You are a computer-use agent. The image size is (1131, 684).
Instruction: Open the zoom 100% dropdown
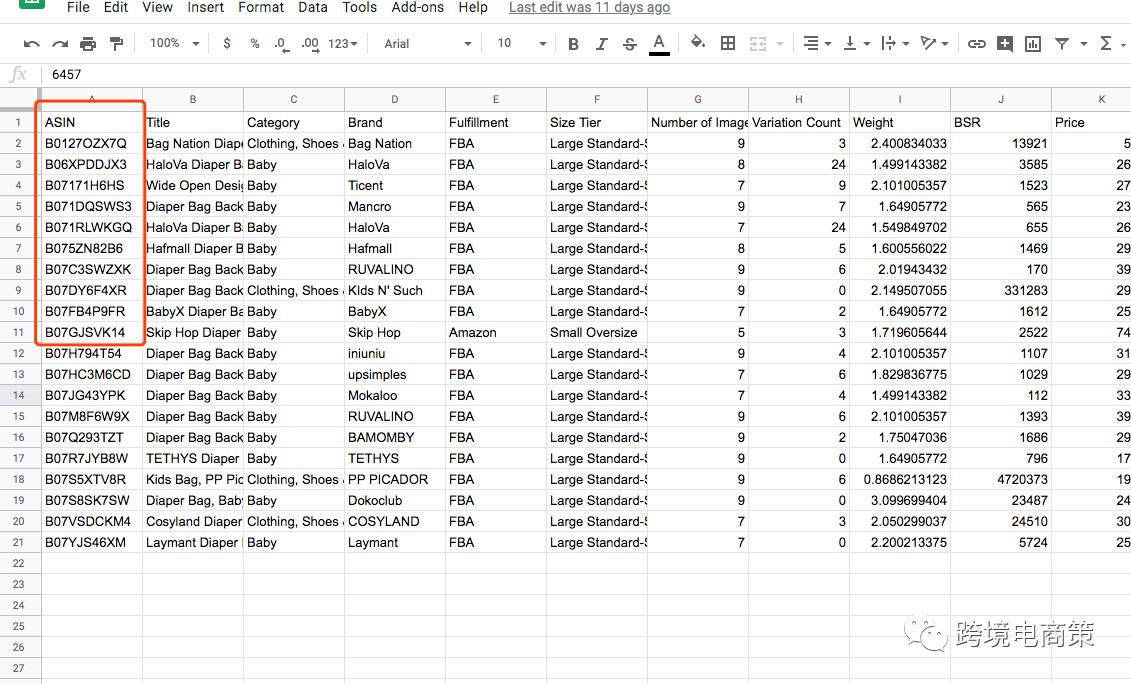[174, 43]
